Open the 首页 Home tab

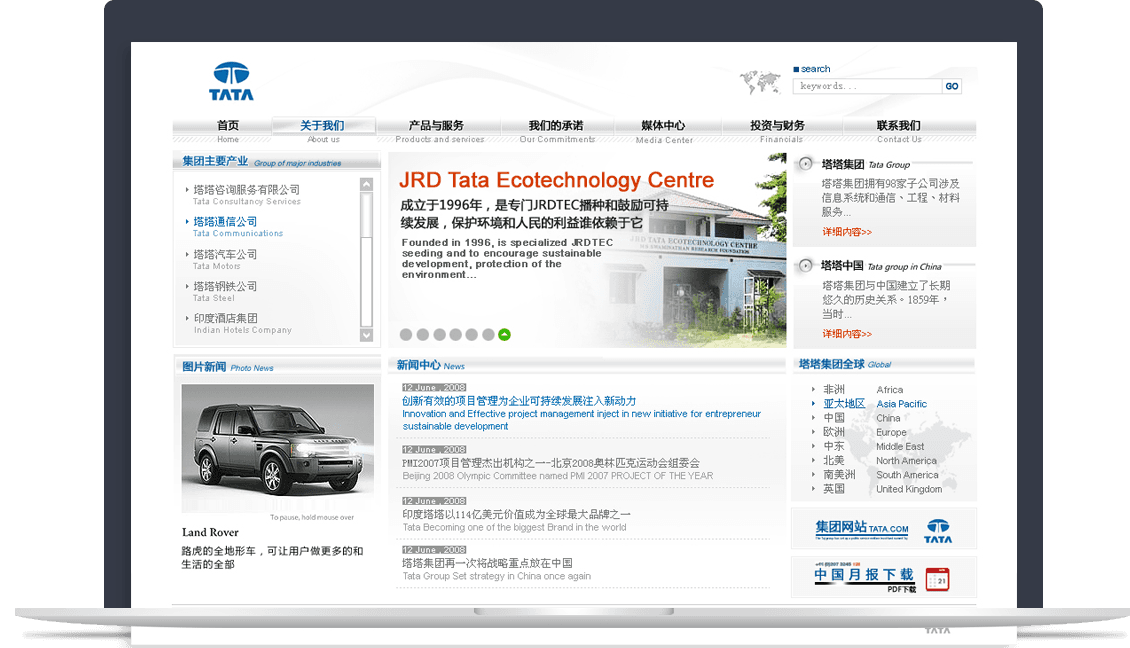[x=227, y=125]
